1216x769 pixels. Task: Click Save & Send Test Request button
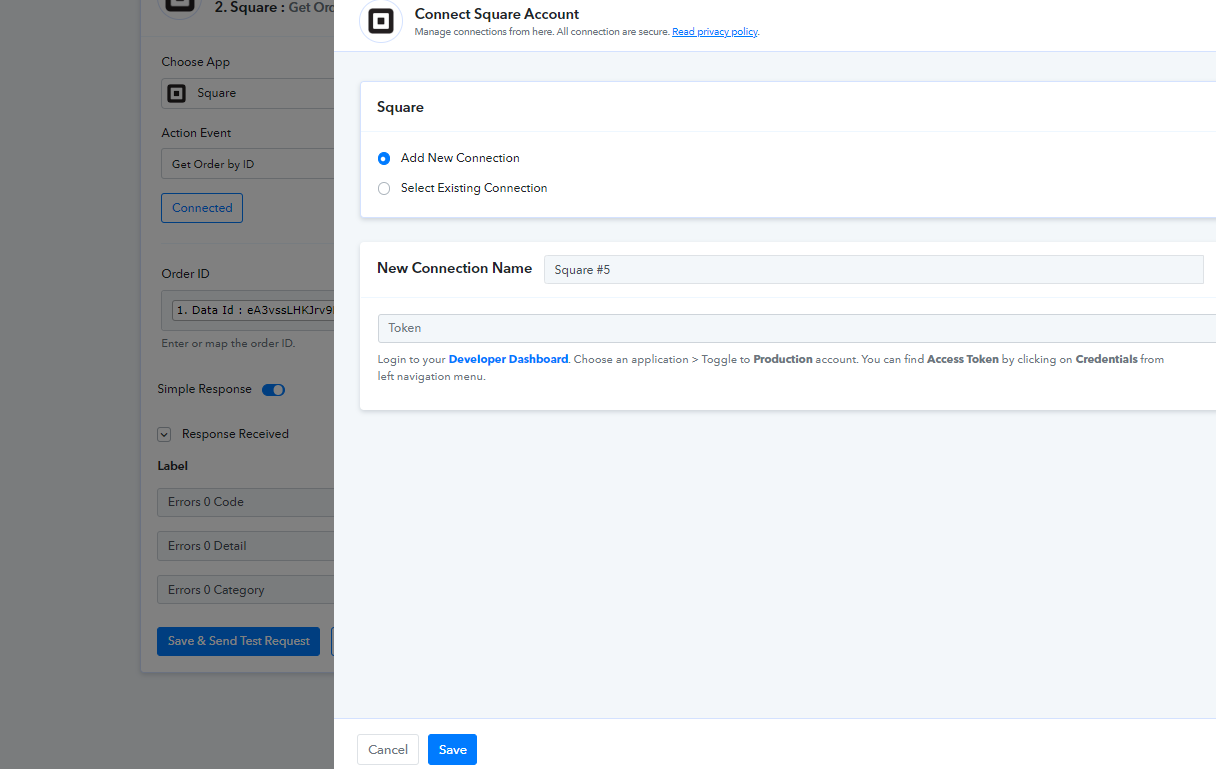(238, 641)
